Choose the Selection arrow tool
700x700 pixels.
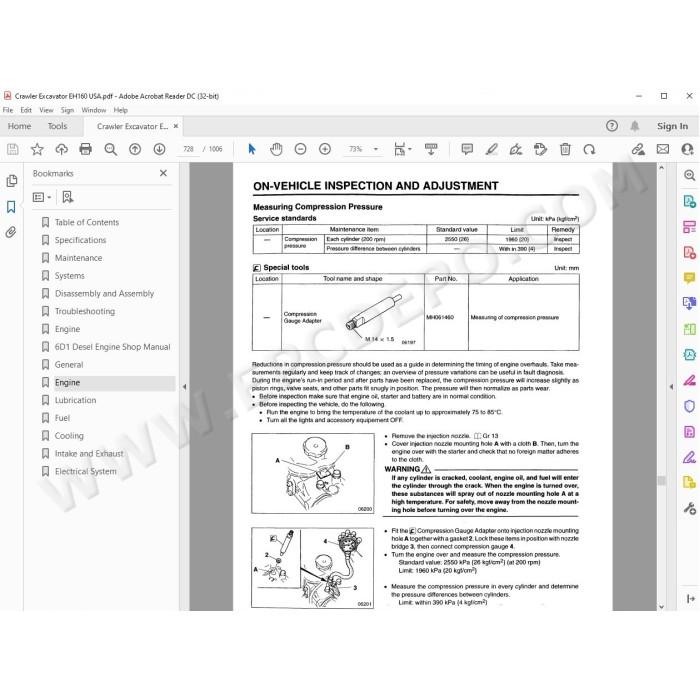point(252,149)
